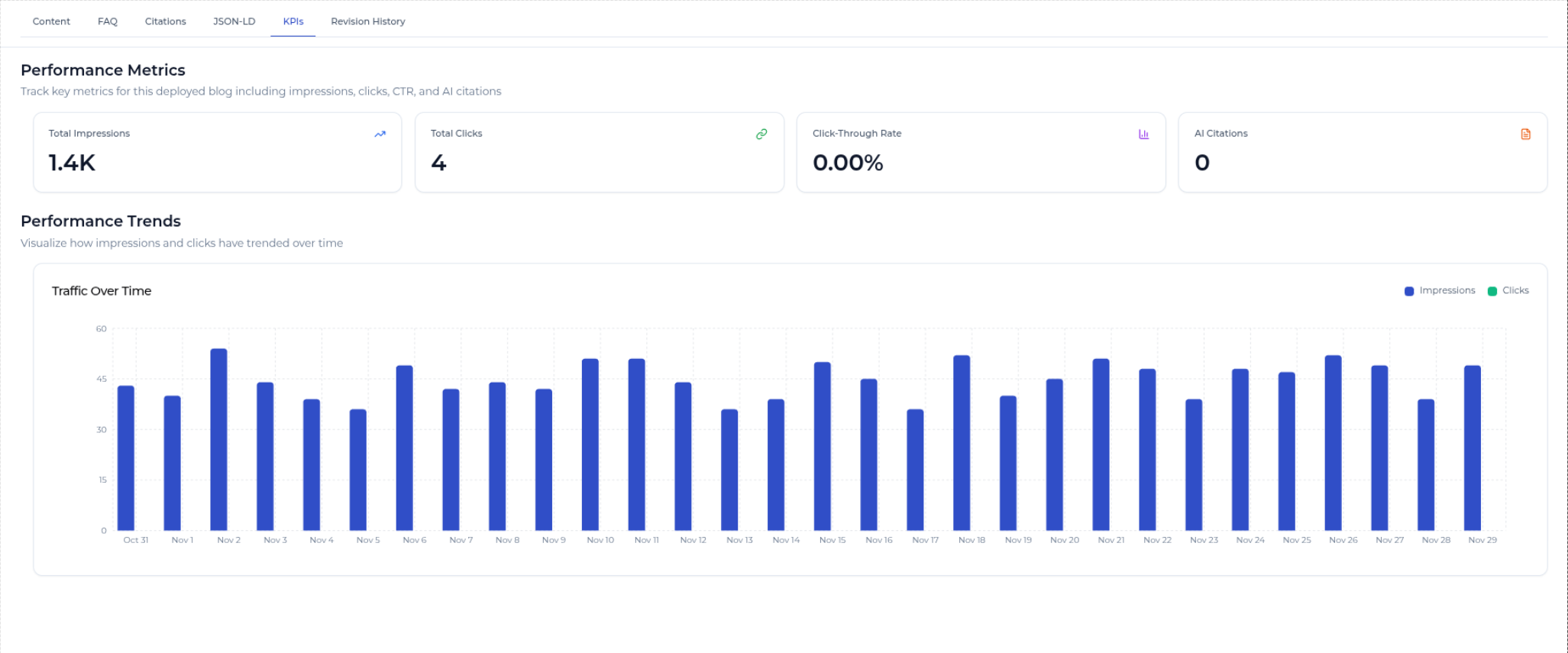Click the document icon in AI Citations card
This screenshot has width=1568, height=653.
click(x=1525, y=134)
